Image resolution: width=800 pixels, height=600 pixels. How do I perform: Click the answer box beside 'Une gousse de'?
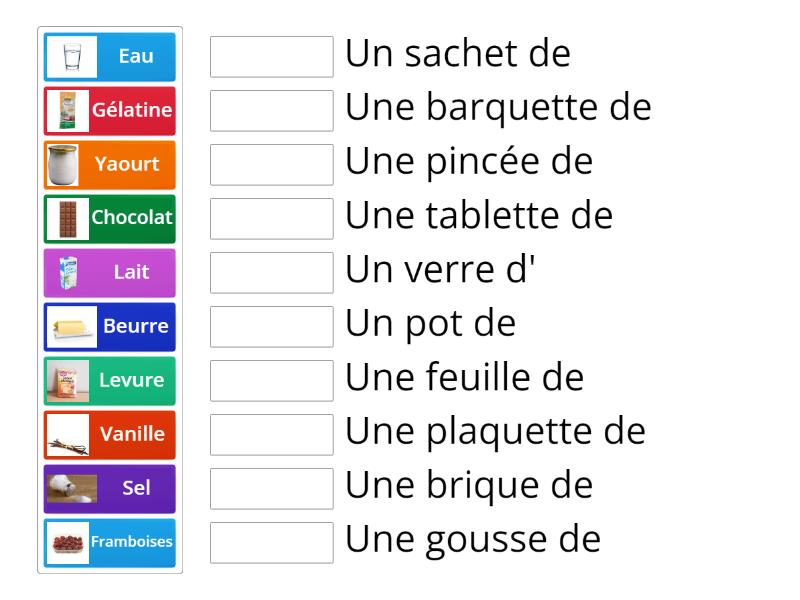pyautogui.click(x=271, y=543)
